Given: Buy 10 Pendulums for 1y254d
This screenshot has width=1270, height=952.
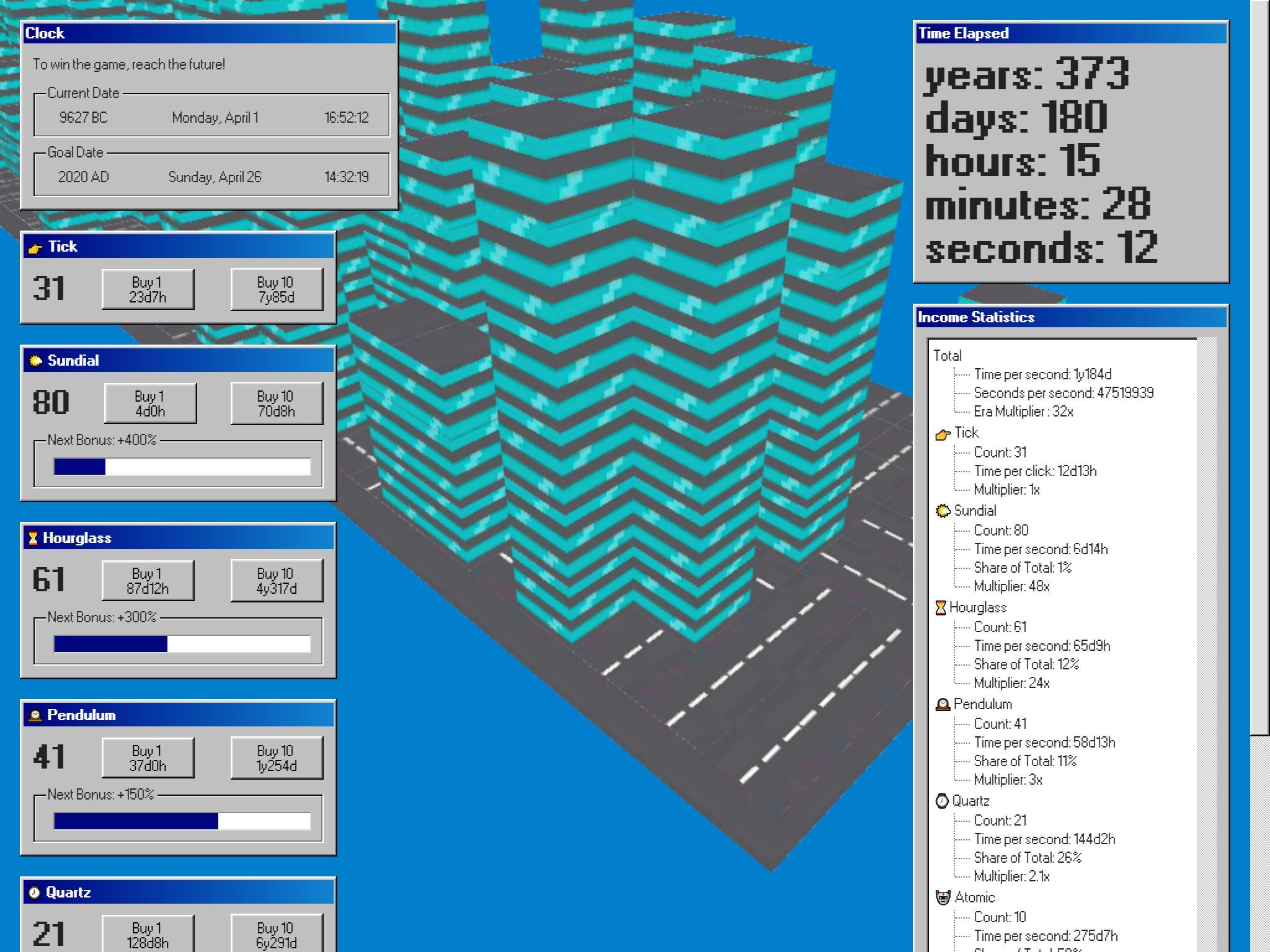Looking at the screenshot, I should point(276,758).
